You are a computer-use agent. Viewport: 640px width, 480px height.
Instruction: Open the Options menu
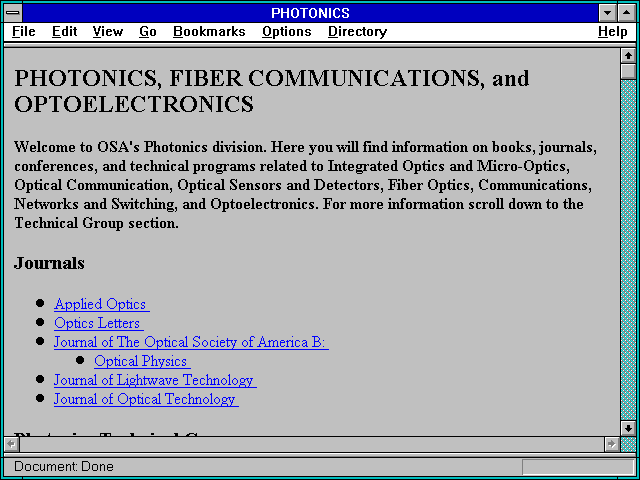pyautogui.click(x=287, y=32)
